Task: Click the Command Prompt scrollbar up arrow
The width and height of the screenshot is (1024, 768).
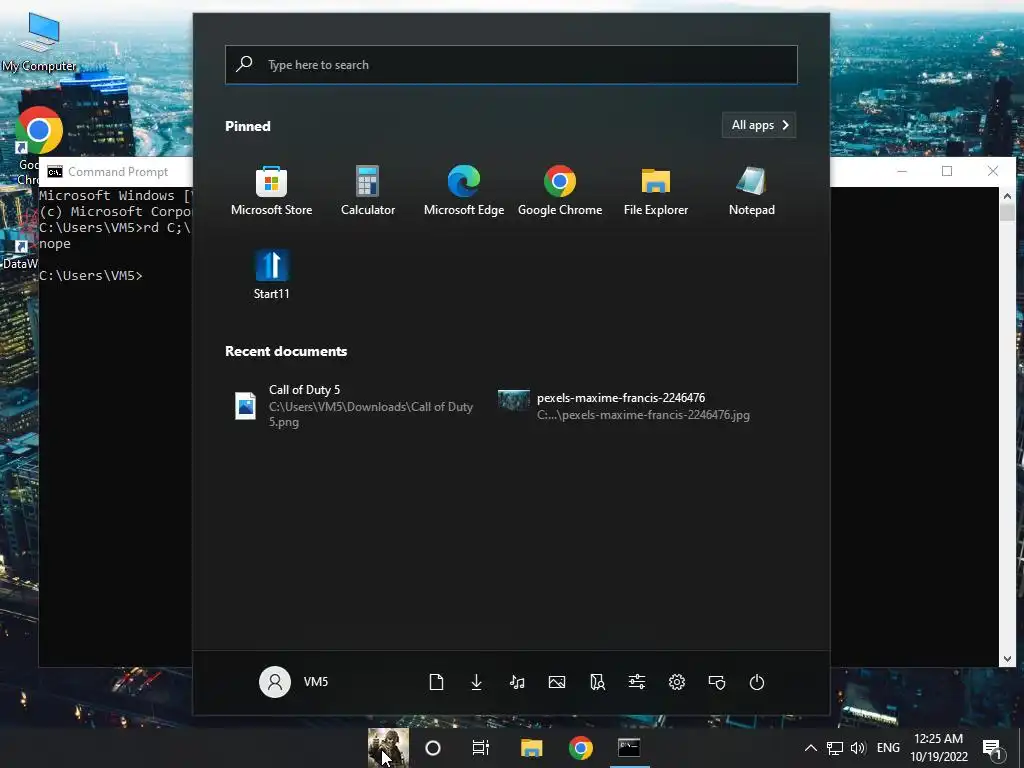Action: (x=1007, y=196)
